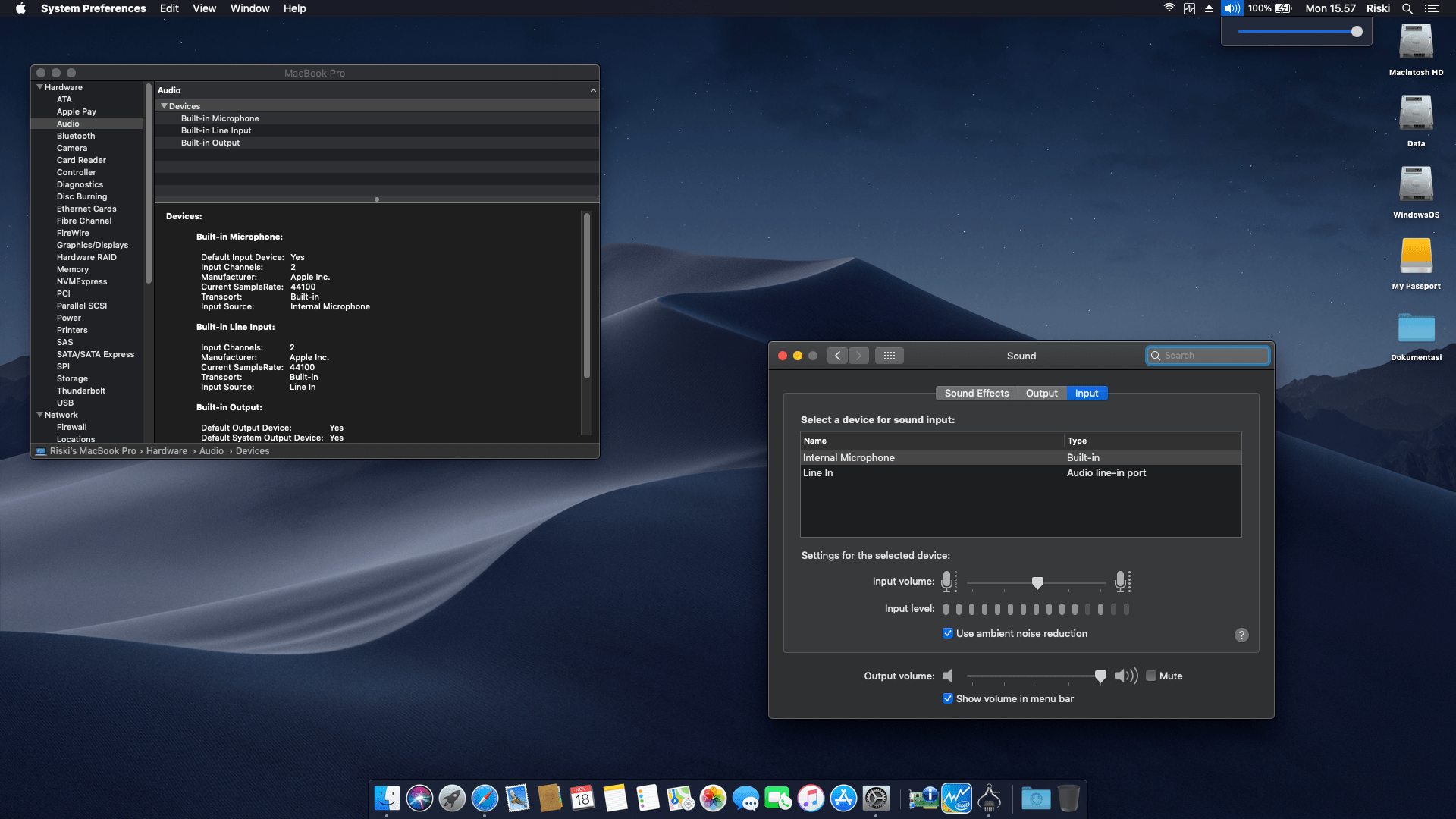Open the Window menu
The height and width of the screenshot is (819, 1456).
click(249, 8)
